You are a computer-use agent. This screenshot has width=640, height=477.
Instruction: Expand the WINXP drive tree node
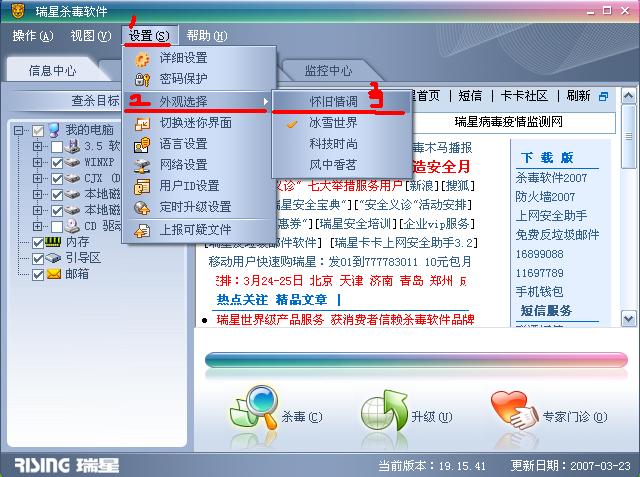pos(38,162)
